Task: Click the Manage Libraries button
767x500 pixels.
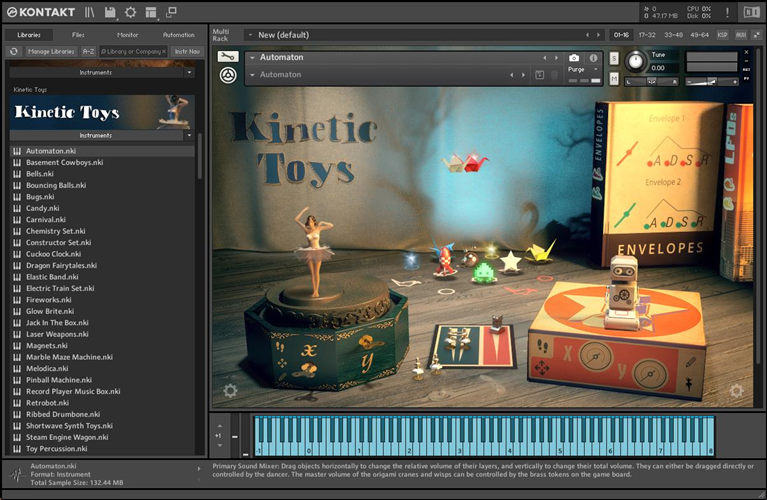Action: pos(51,51)
